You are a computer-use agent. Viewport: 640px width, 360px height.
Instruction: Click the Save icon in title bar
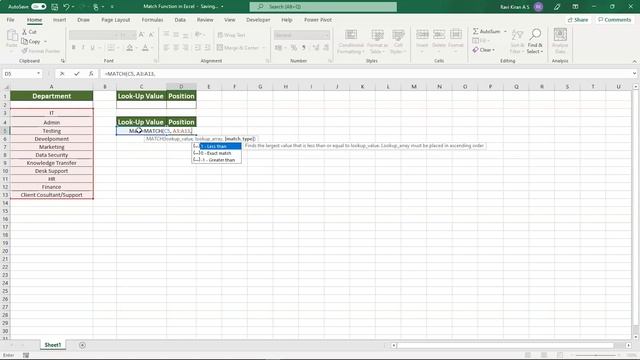54,7
